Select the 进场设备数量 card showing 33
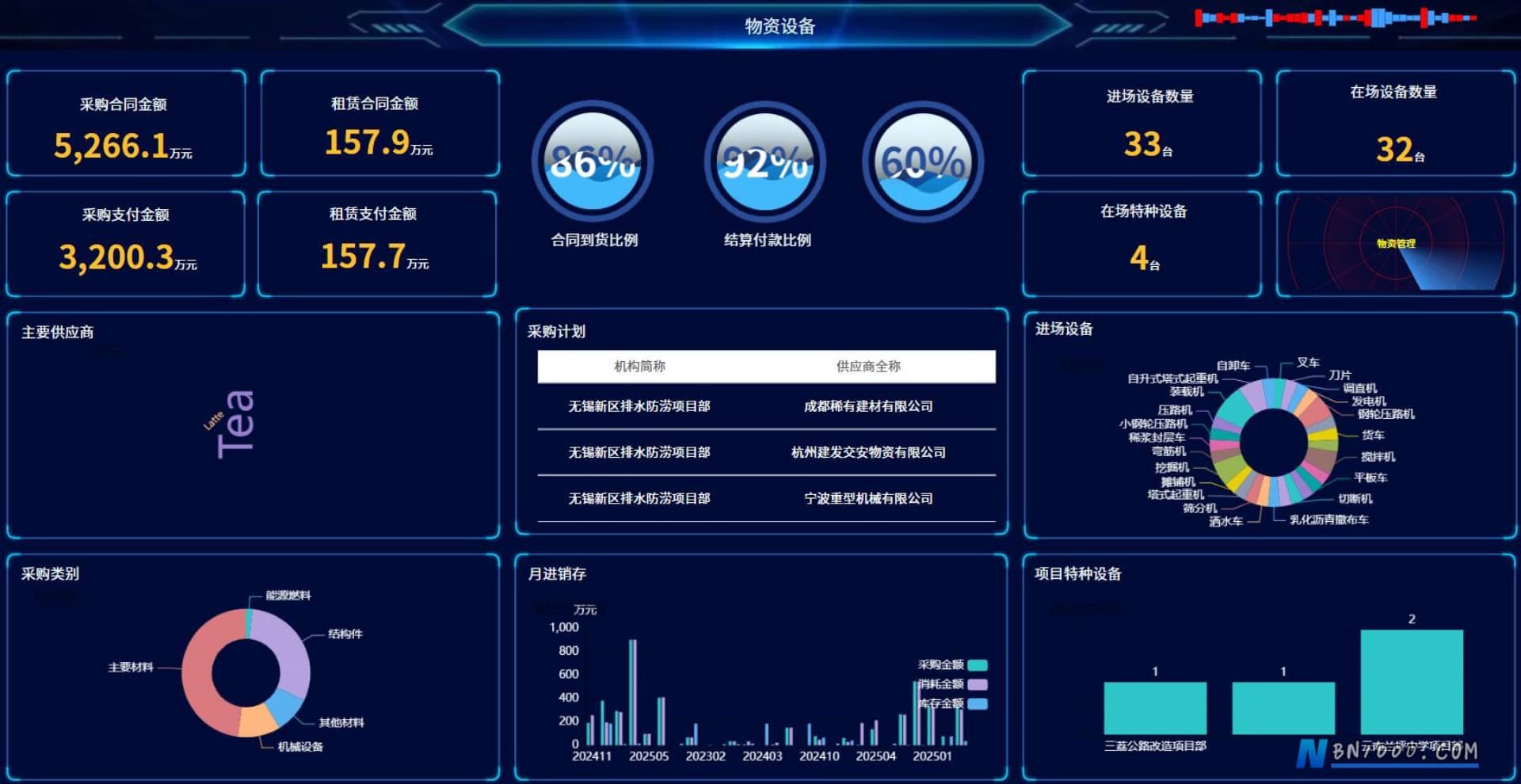 [1142, 124]
